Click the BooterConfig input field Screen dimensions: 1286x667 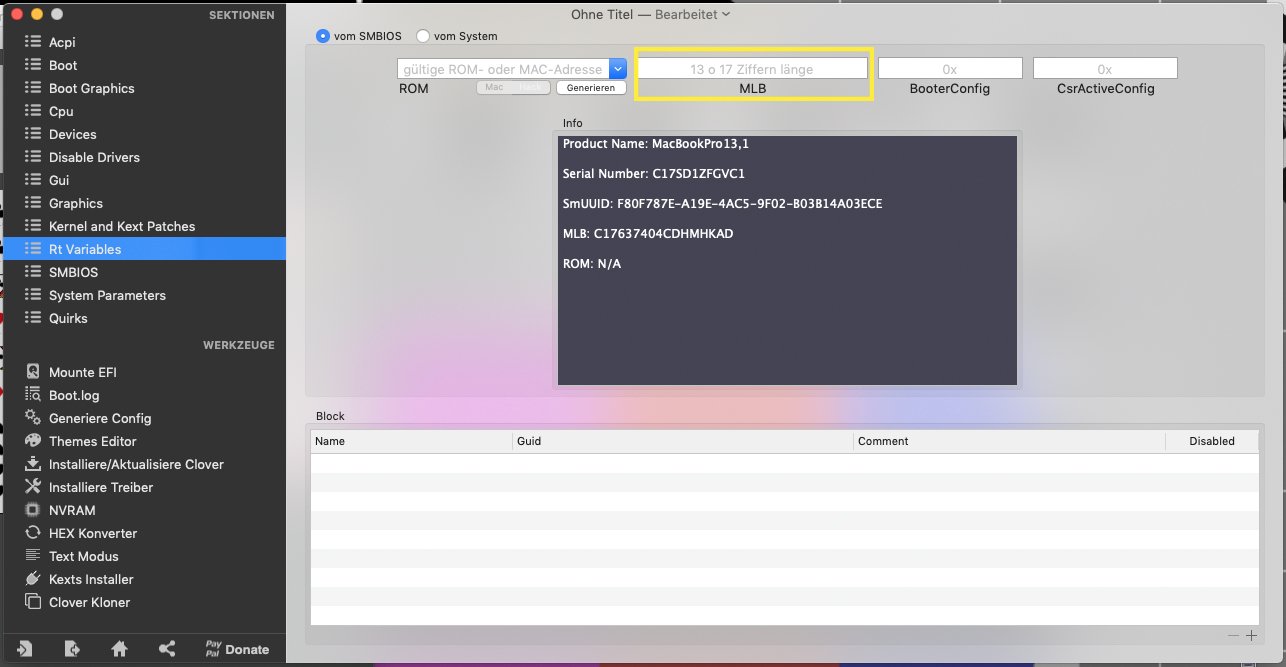[x=950, y=69]
